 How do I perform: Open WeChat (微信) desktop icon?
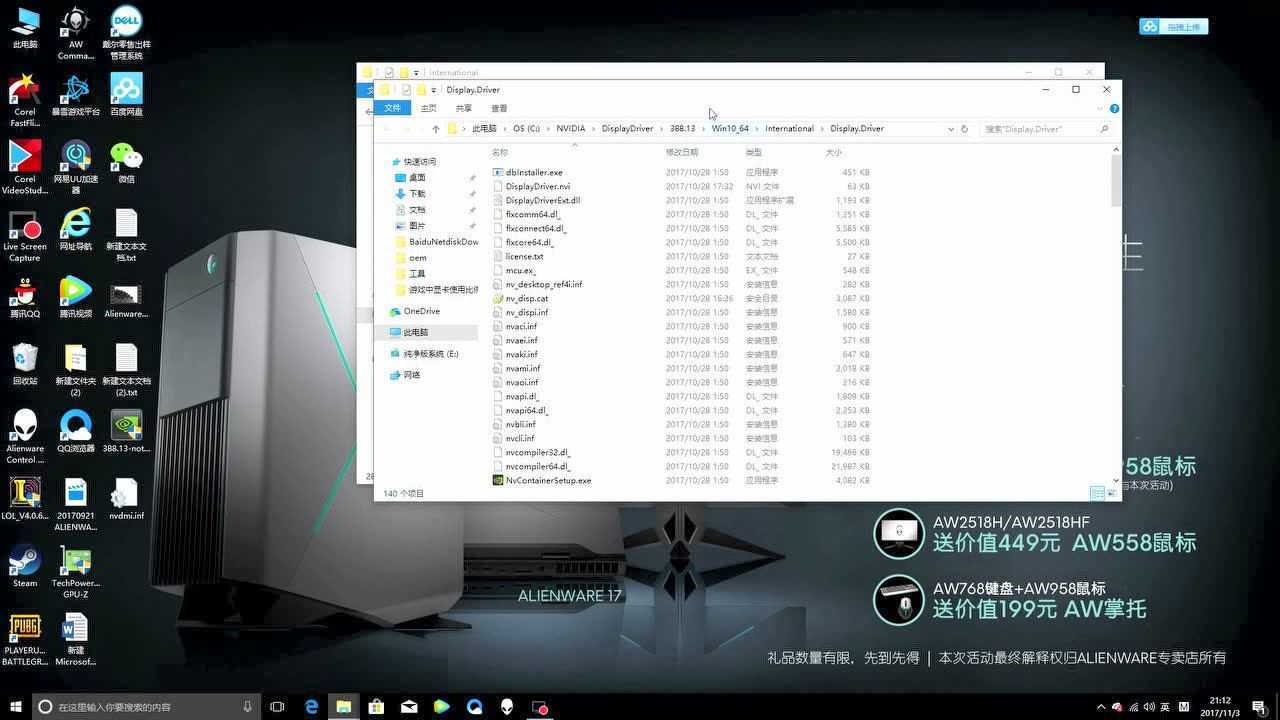[x=126, y=156]
